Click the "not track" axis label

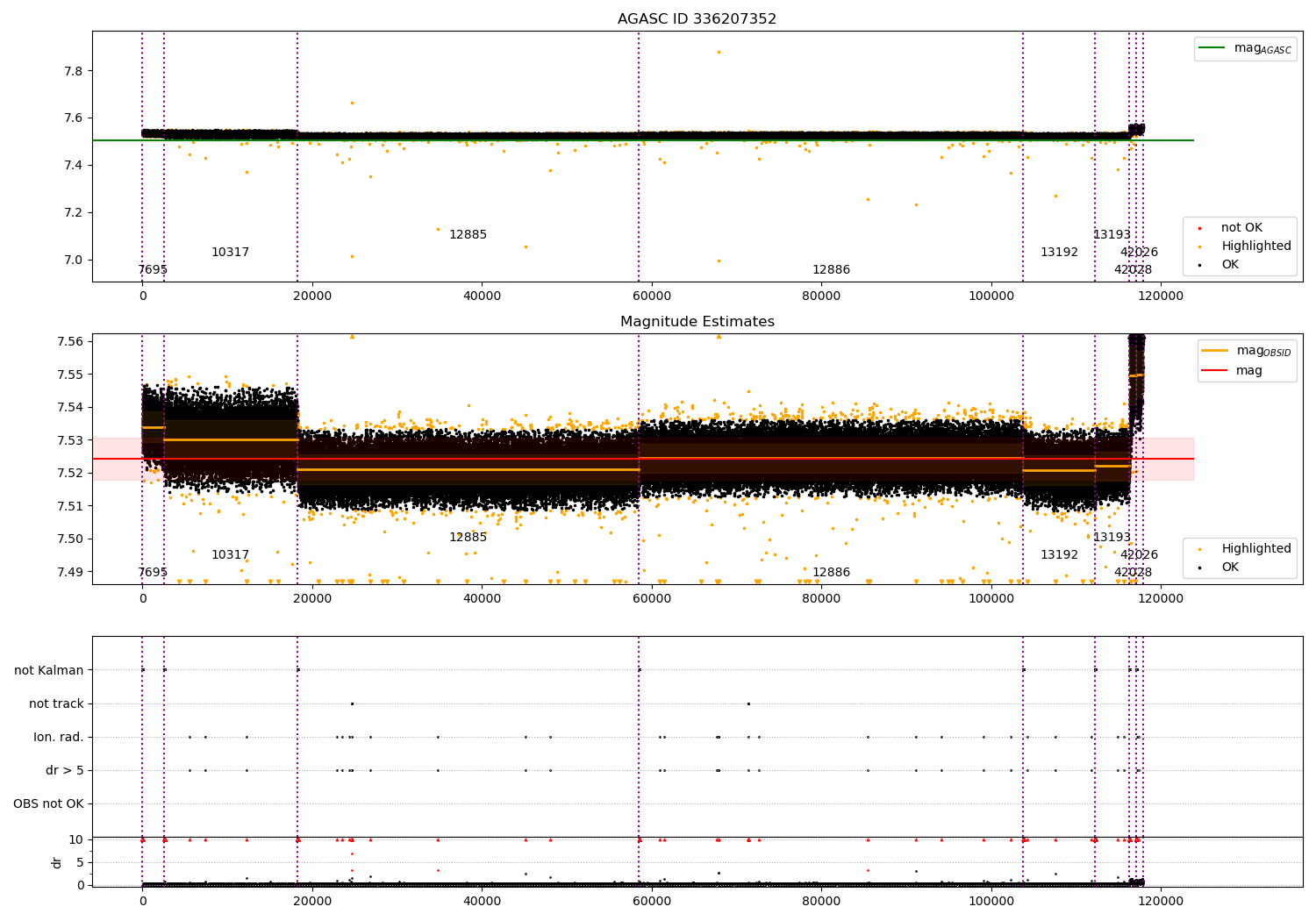[56, 704]
